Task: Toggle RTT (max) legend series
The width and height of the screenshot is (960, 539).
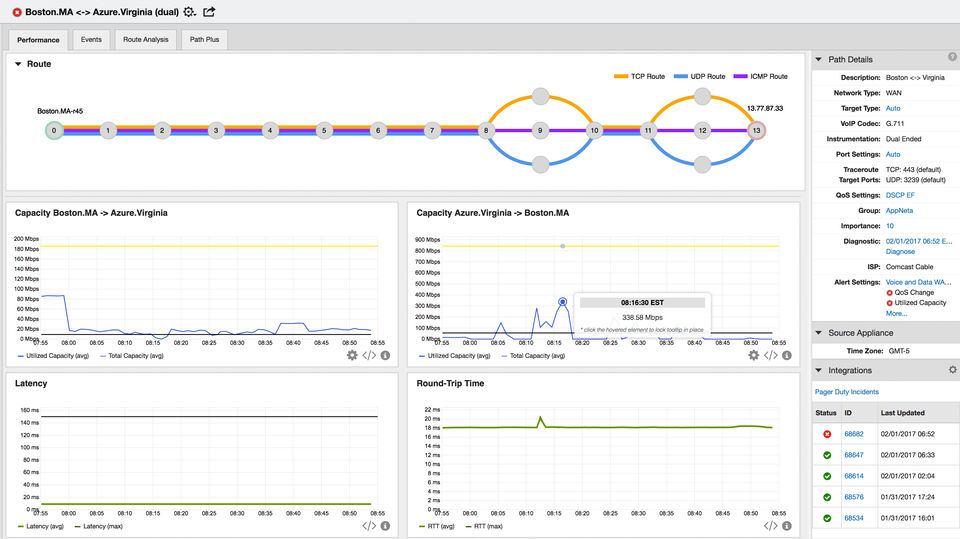Action: click(x=484, y=526)
